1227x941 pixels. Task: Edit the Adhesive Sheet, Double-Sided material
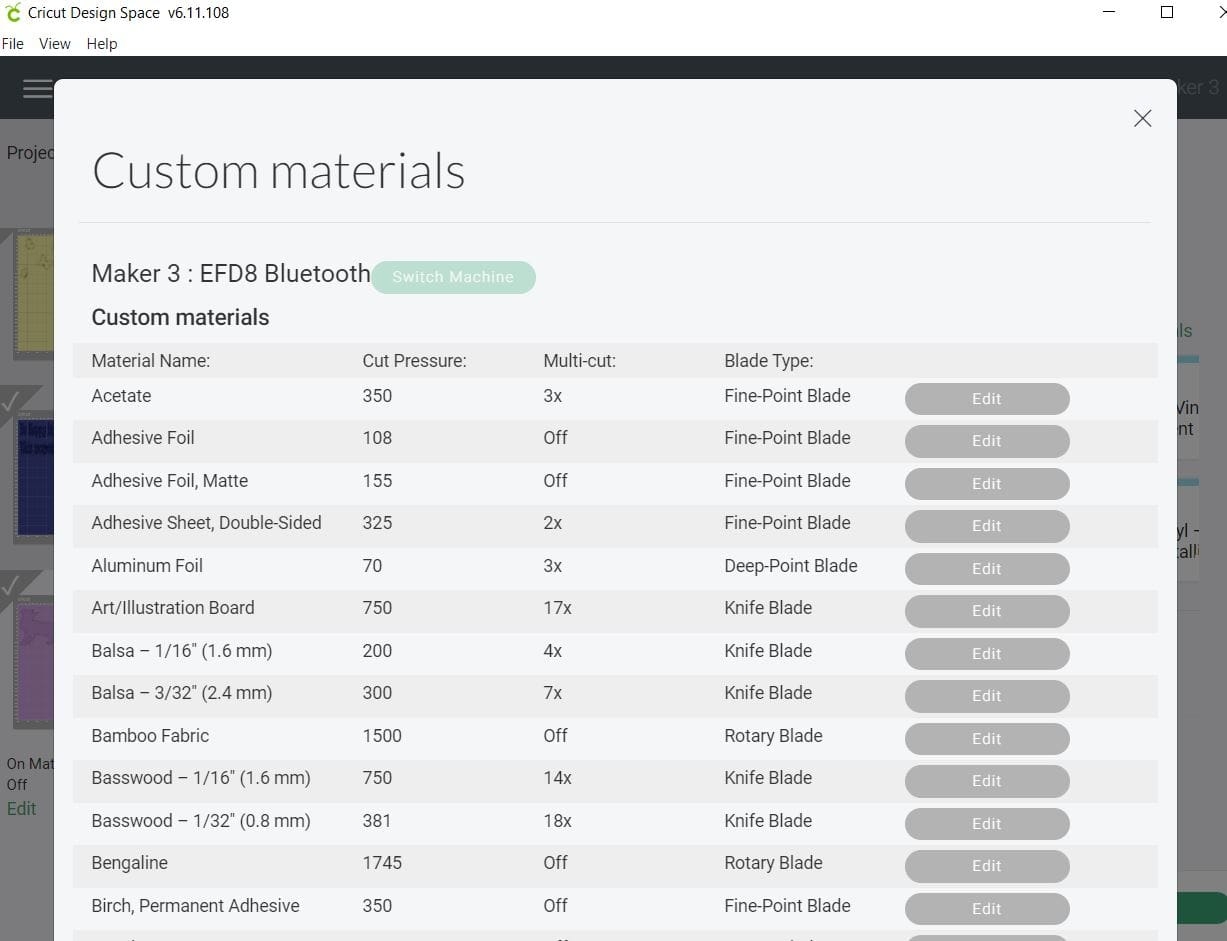[986, 526]
